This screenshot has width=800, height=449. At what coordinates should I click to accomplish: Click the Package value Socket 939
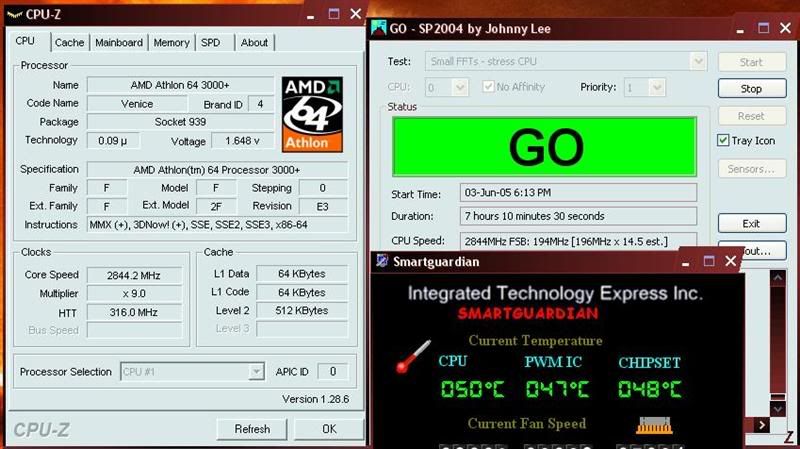[180, 122]
